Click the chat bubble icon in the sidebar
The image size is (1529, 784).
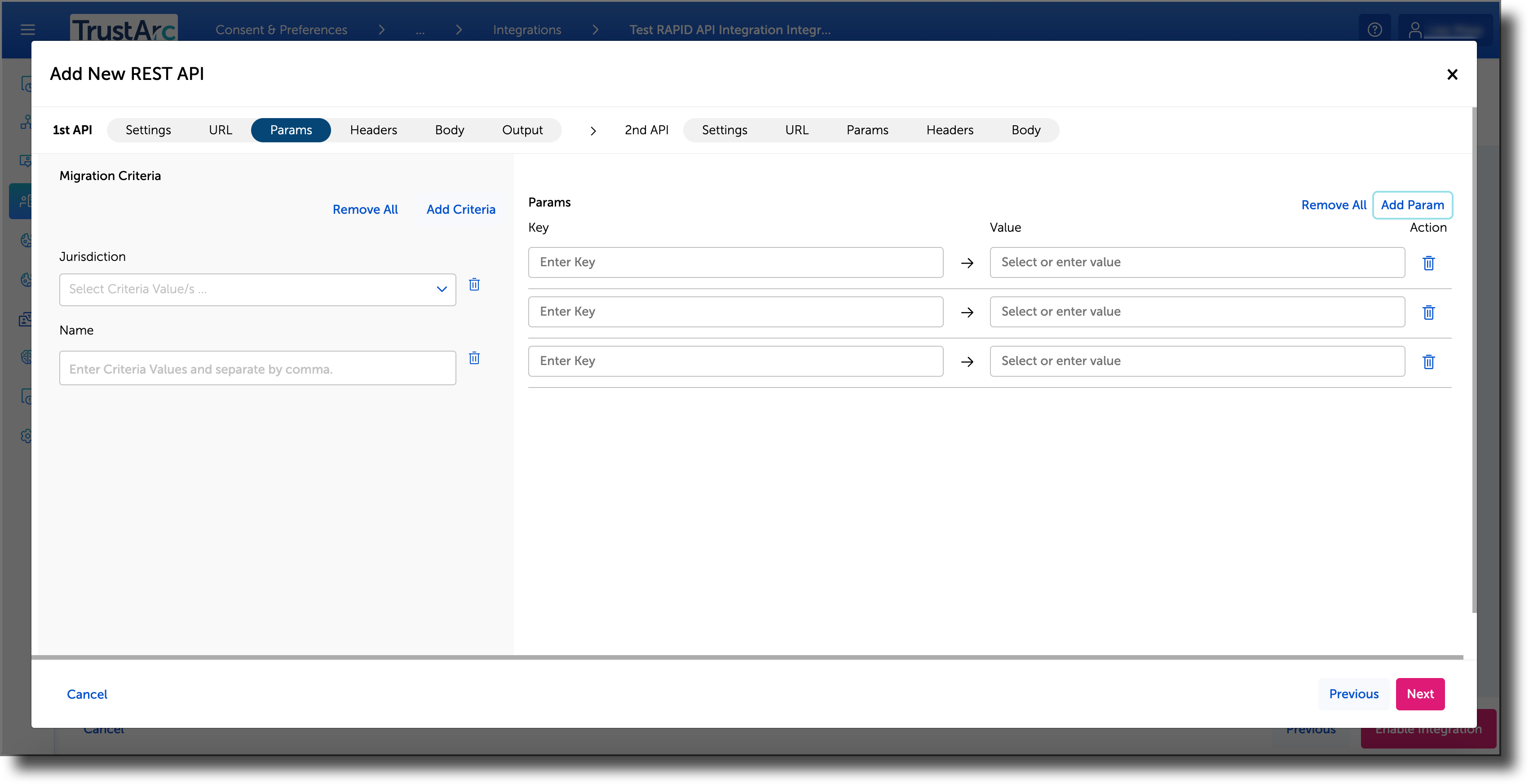coord(27,160)
